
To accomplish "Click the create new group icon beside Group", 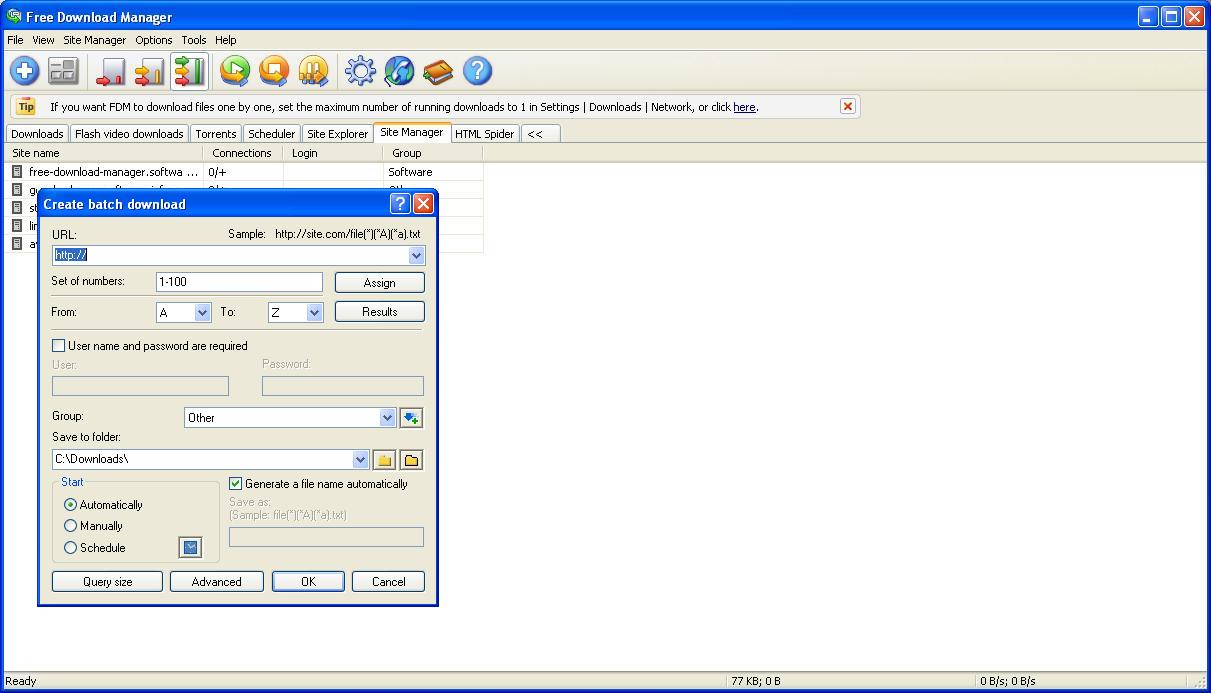I will [x=412, y=417].
